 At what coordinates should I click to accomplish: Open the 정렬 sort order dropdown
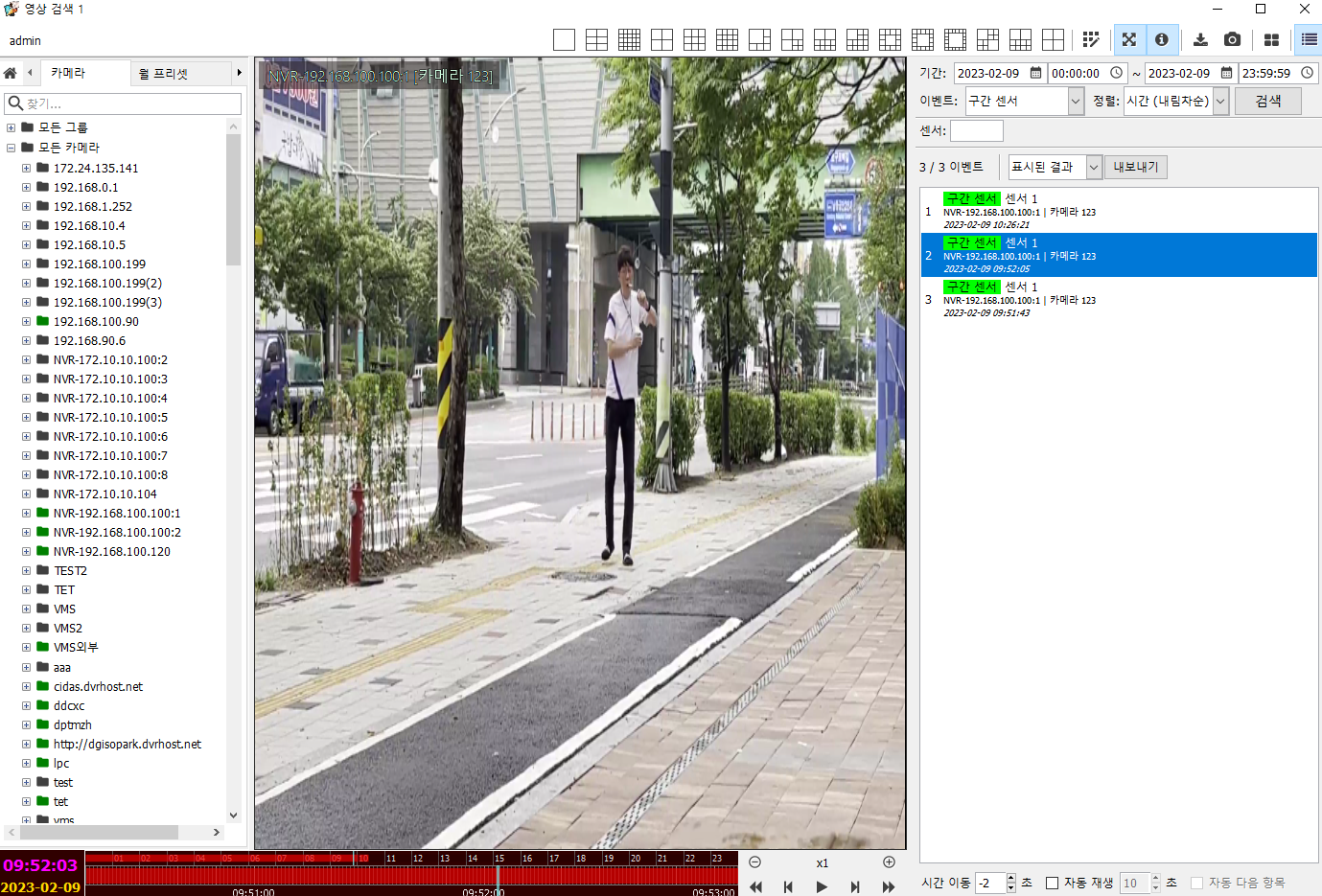click(x=1220, y=101)
